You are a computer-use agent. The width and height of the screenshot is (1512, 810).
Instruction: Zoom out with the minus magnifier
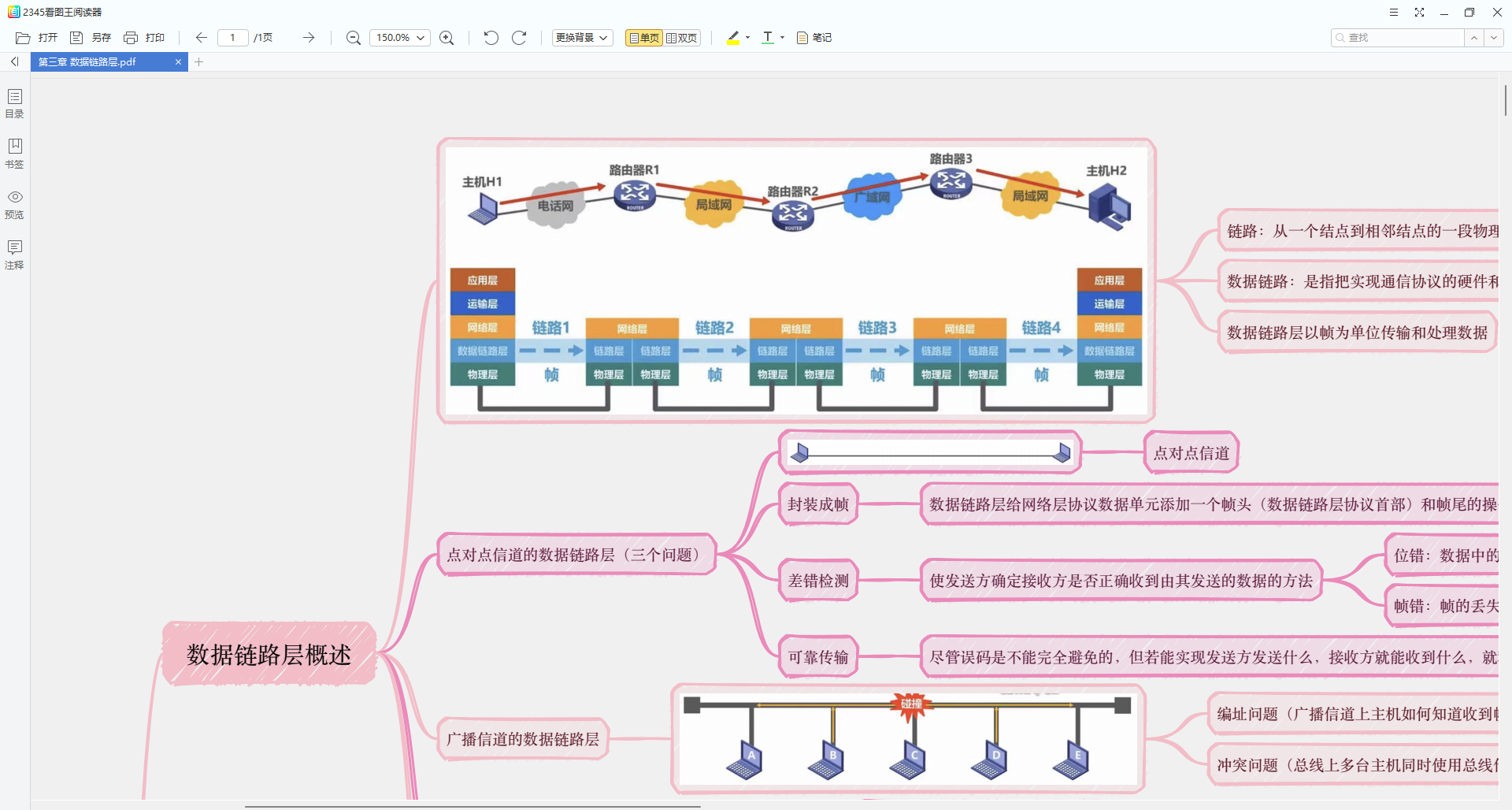(354, 38)
